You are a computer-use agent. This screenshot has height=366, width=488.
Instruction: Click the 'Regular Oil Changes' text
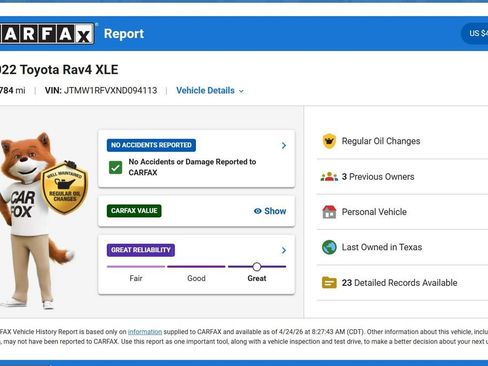point(381,141)
